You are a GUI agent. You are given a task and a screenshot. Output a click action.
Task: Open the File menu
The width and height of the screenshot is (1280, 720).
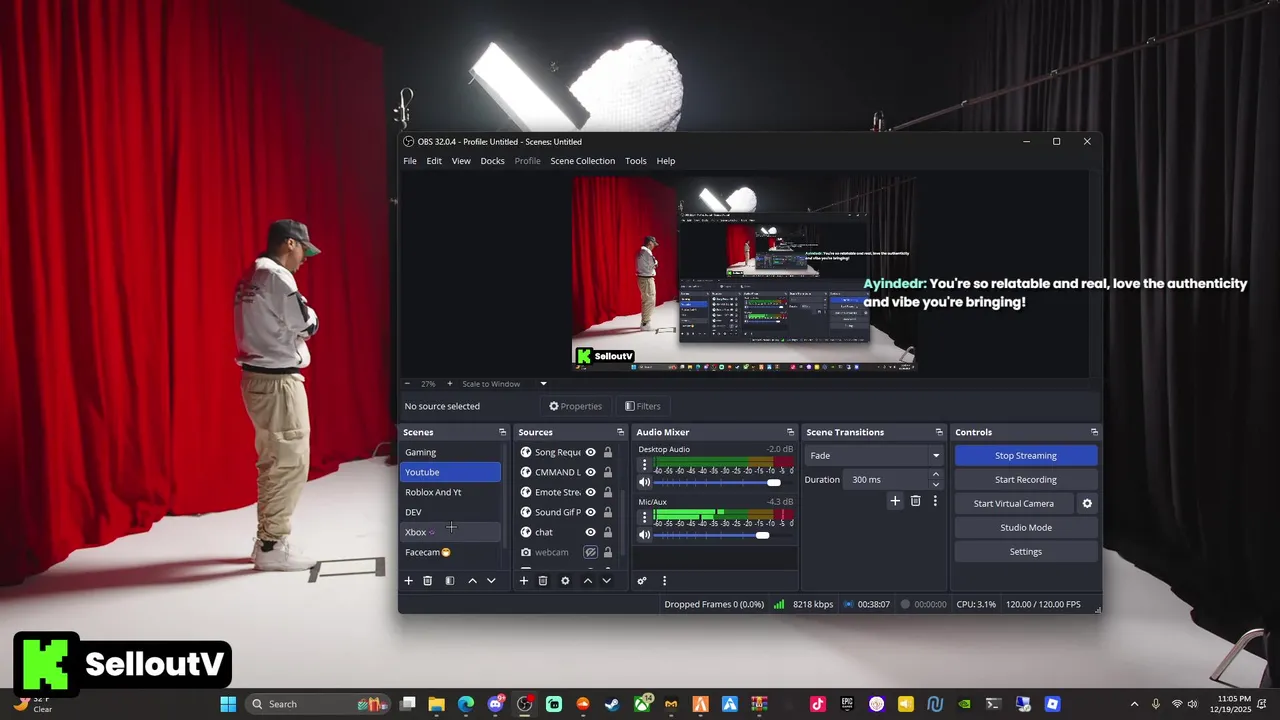[x=410, y=161]
